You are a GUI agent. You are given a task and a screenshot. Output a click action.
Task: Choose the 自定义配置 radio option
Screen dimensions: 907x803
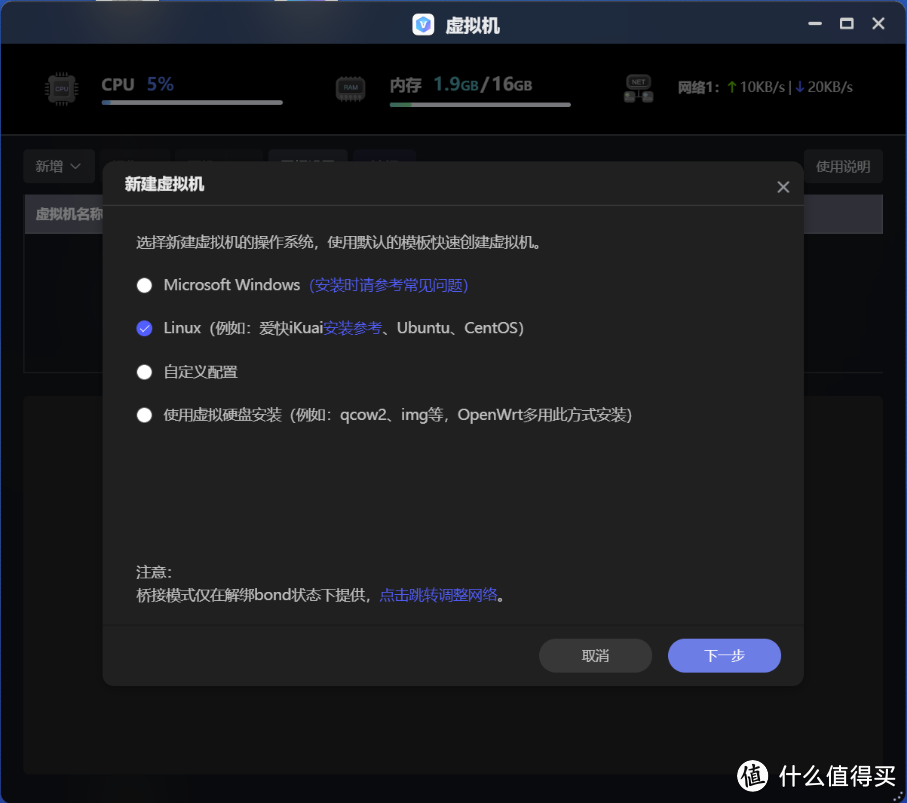[x=144, y=372]
